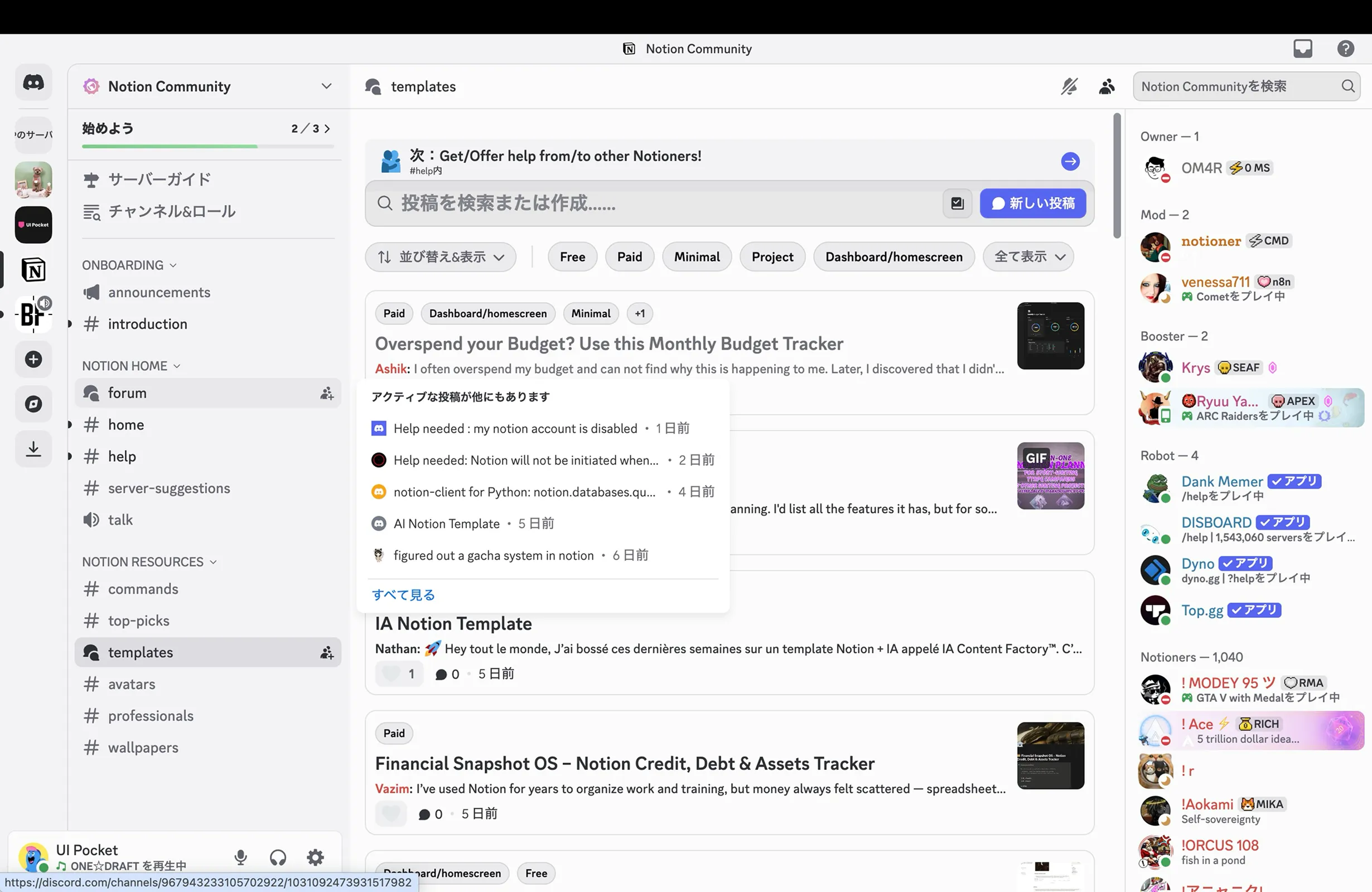Collapse the ONBOARDING category
Screen dimensions: 1372x892
point(129,265)
